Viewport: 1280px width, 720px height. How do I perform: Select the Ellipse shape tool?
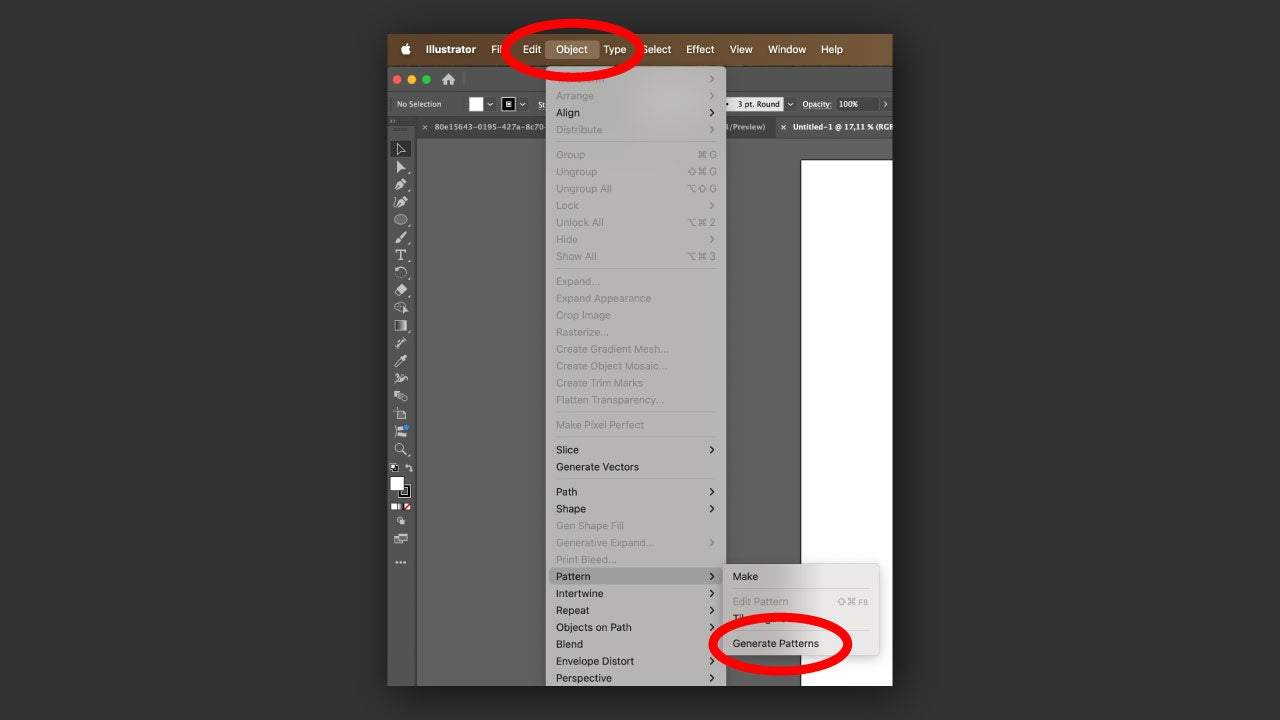[401, 220]
